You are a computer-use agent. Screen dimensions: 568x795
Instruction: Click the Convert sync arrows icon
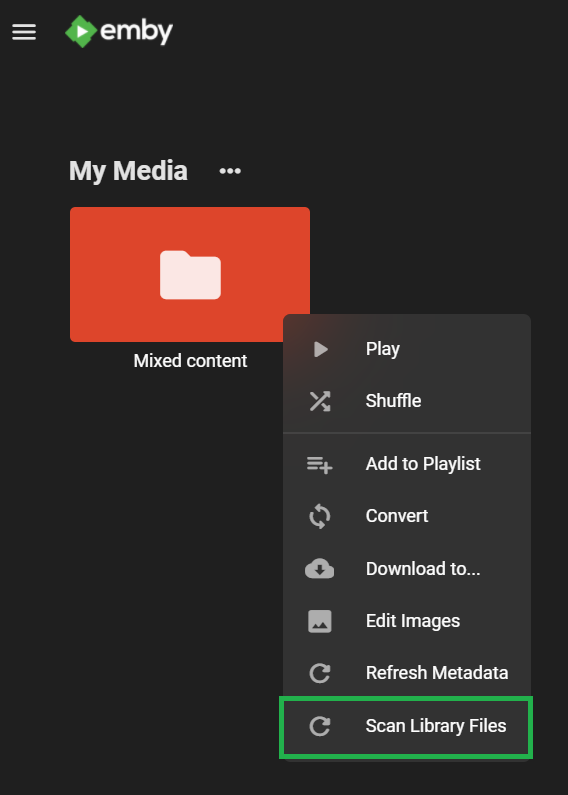tap(320, 516)
